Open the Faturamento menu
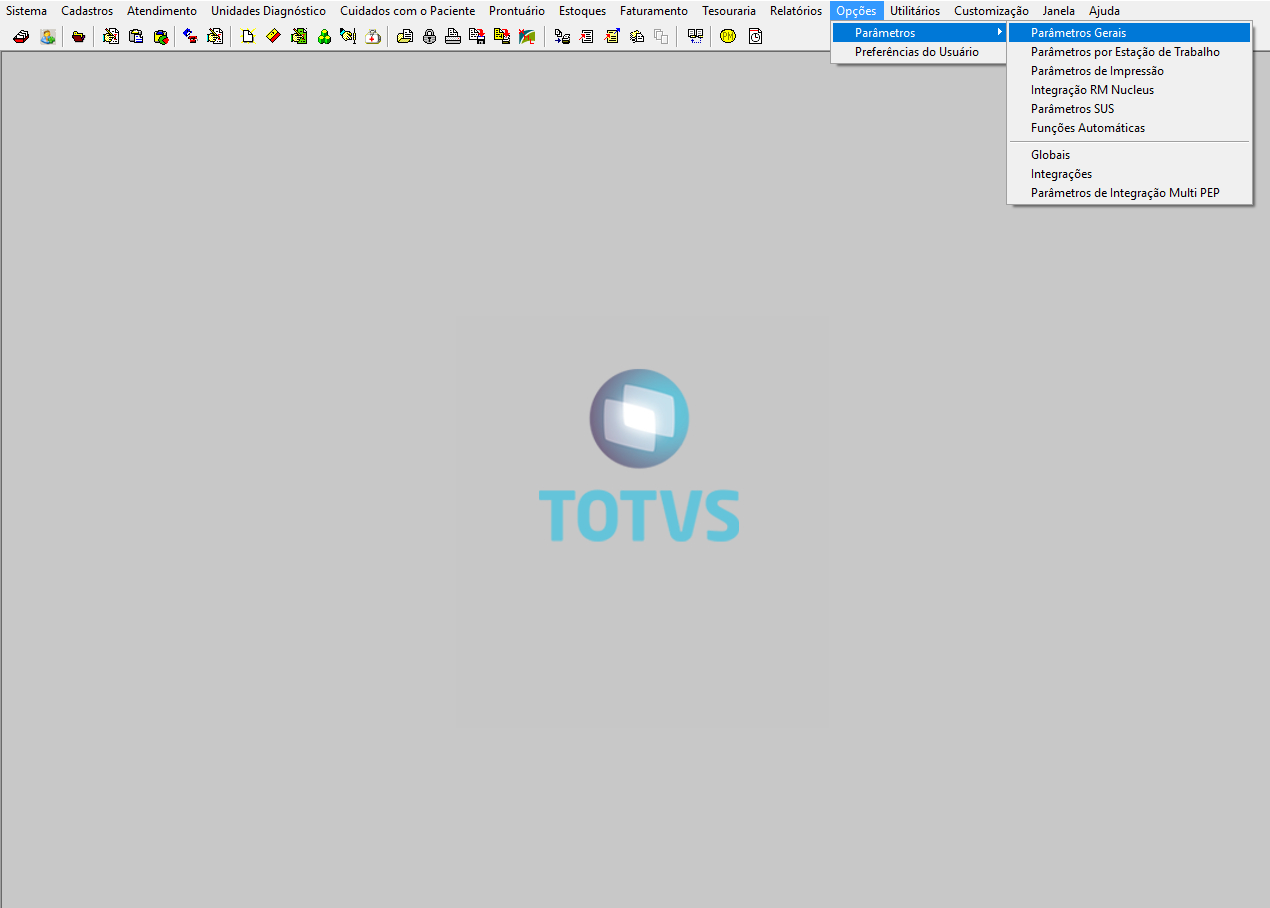The image size is (1270, 908). (654, 11)
